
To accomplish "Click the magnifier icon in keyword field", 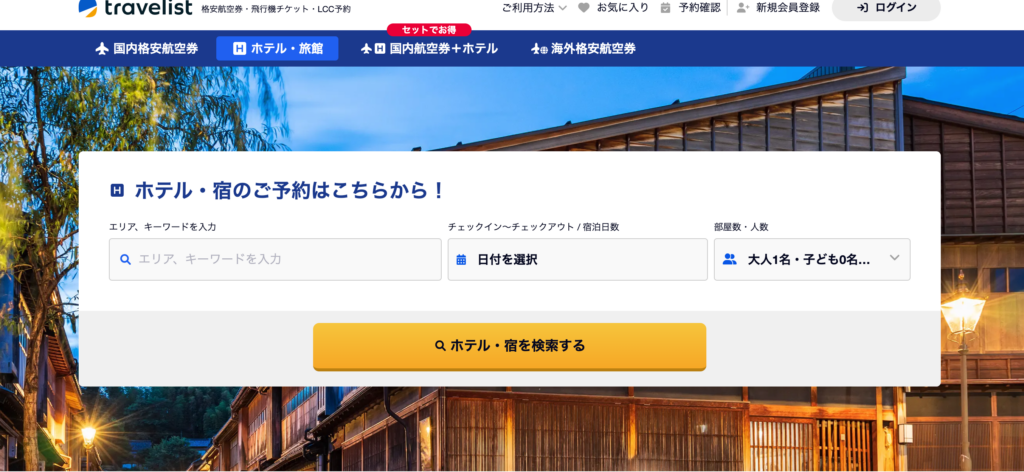I will [x=126, y=259].
